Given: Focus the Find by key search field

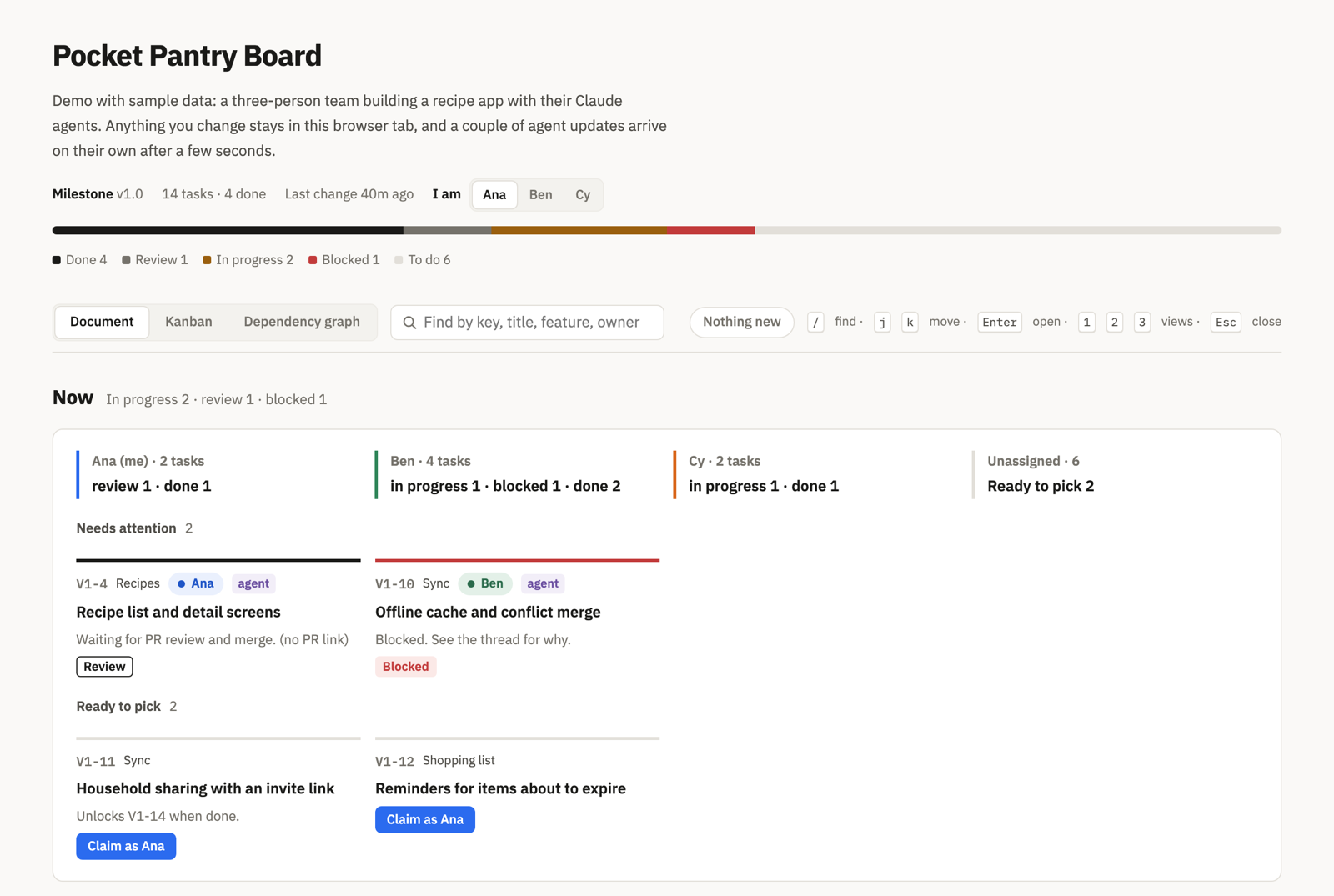Looking at the screenshot, I should (527, 323).
